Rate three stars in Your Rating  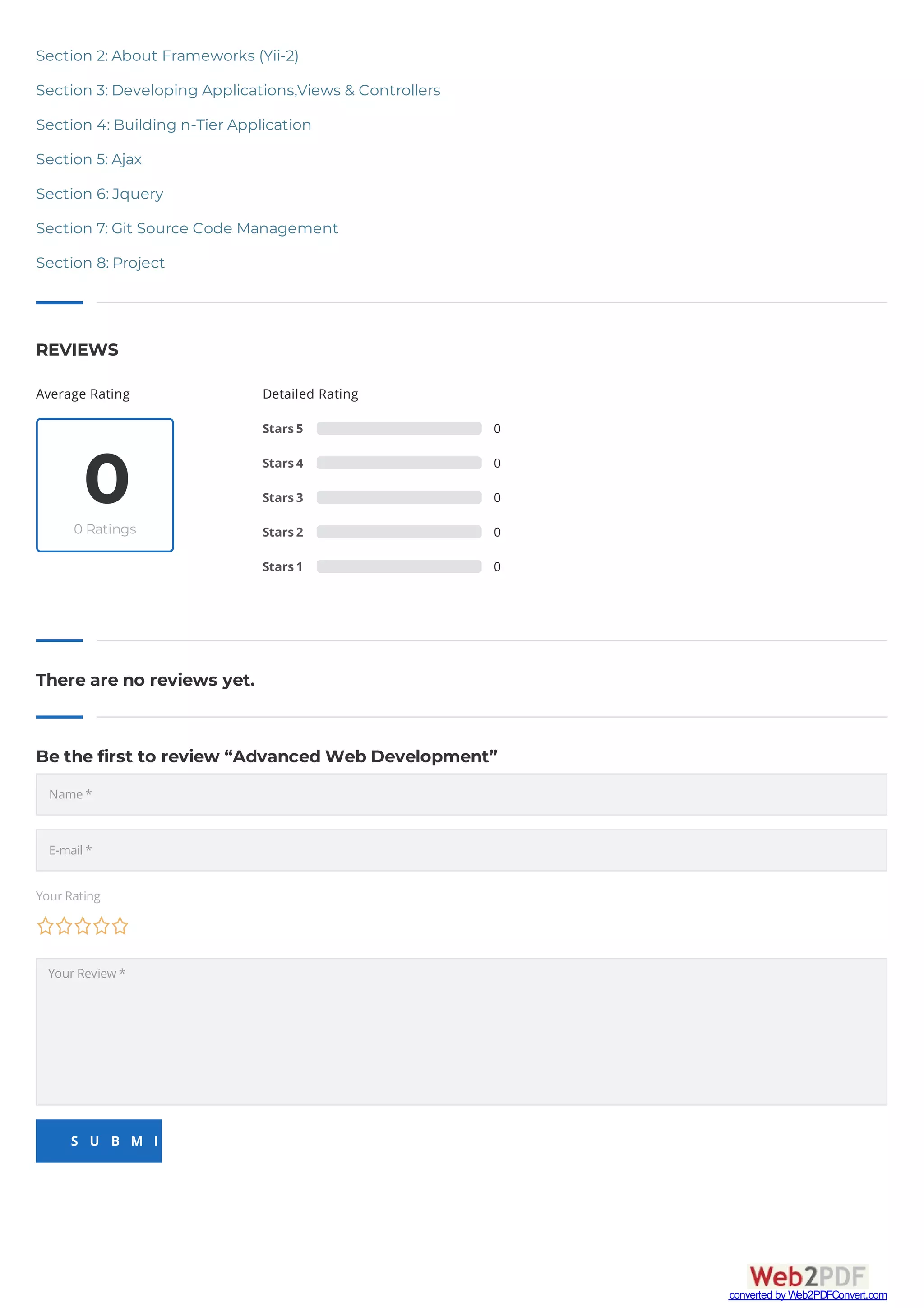(83, 926)
